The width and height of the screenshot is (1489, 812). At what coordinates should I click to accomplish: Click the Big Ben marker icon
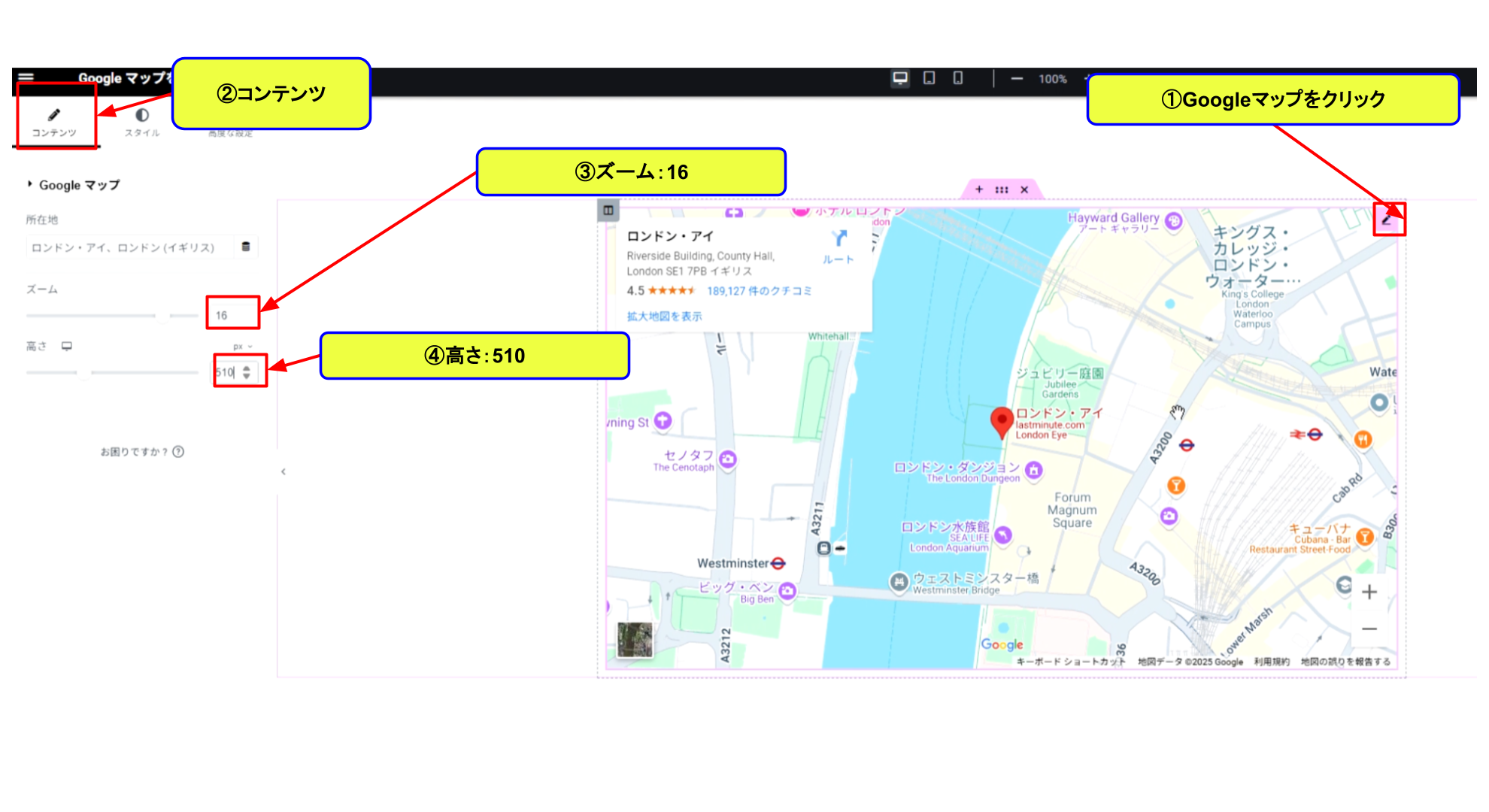pos(787,590)
